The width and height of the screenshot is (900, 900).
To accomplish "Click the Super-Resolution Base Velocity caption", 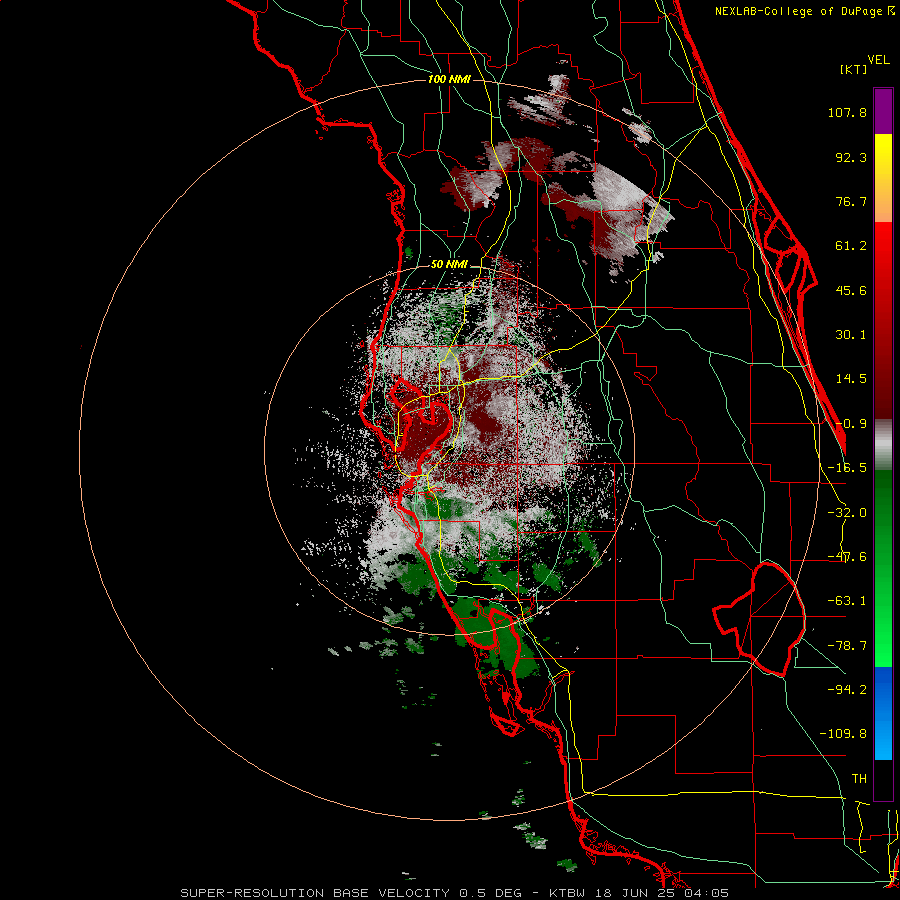I will (455, 893).
